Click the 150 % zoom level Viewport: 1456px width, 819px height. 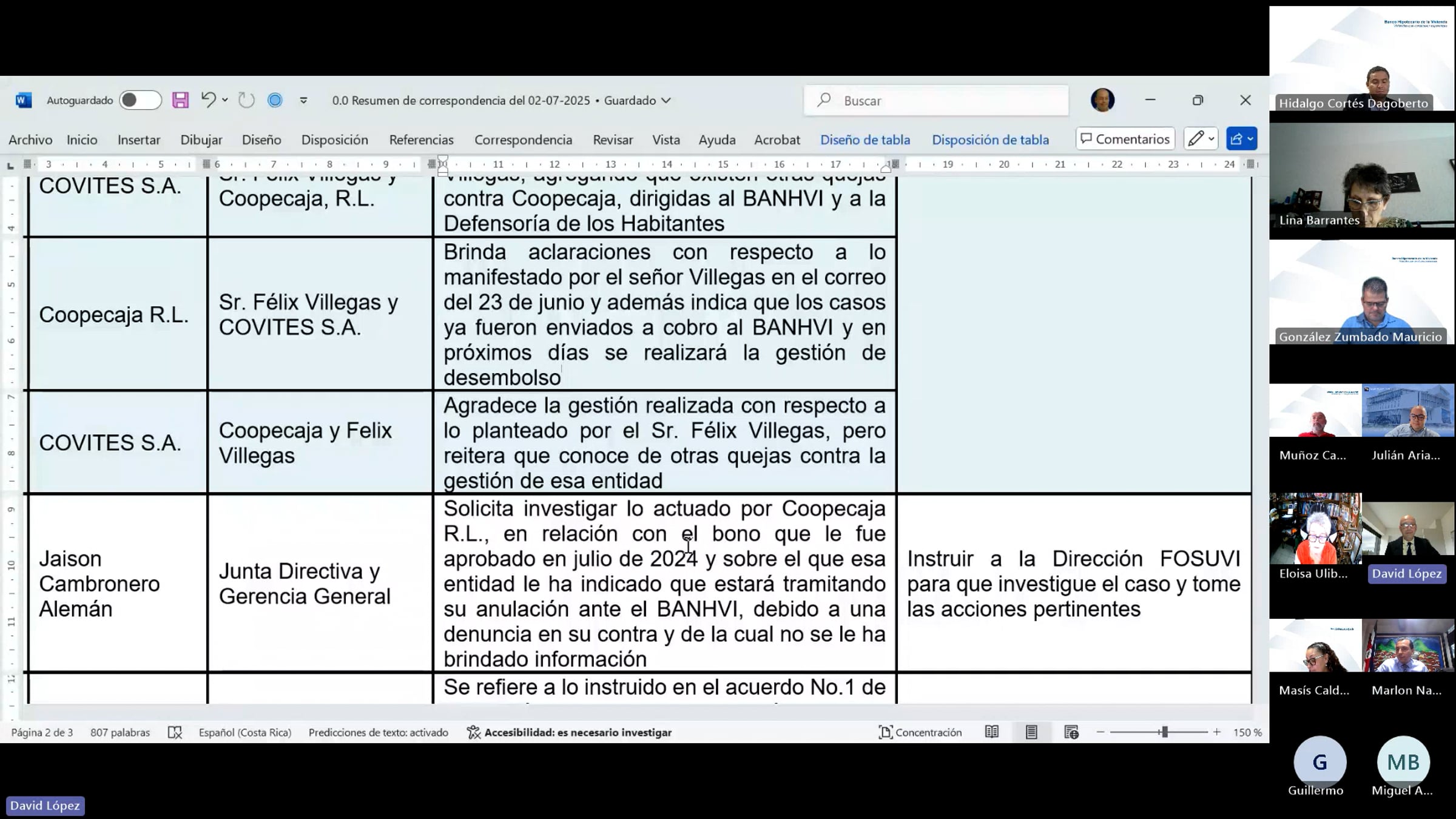click(1247, 732)
